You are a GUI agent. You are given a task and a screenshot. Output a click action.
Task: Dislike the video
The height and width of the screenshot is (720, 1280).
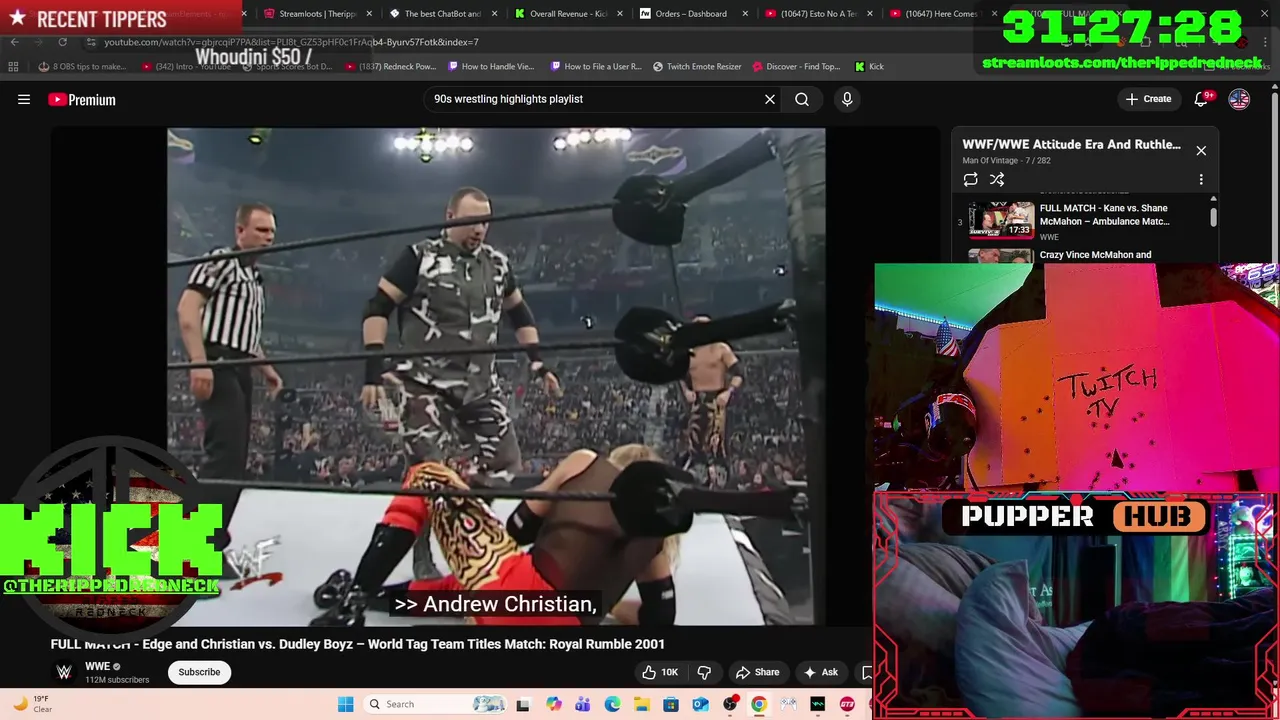tap(704, 672)
